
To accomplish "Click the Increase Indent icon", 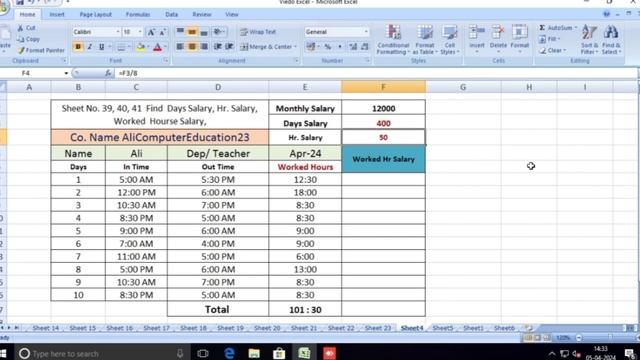I will click(x=229, y=47).
